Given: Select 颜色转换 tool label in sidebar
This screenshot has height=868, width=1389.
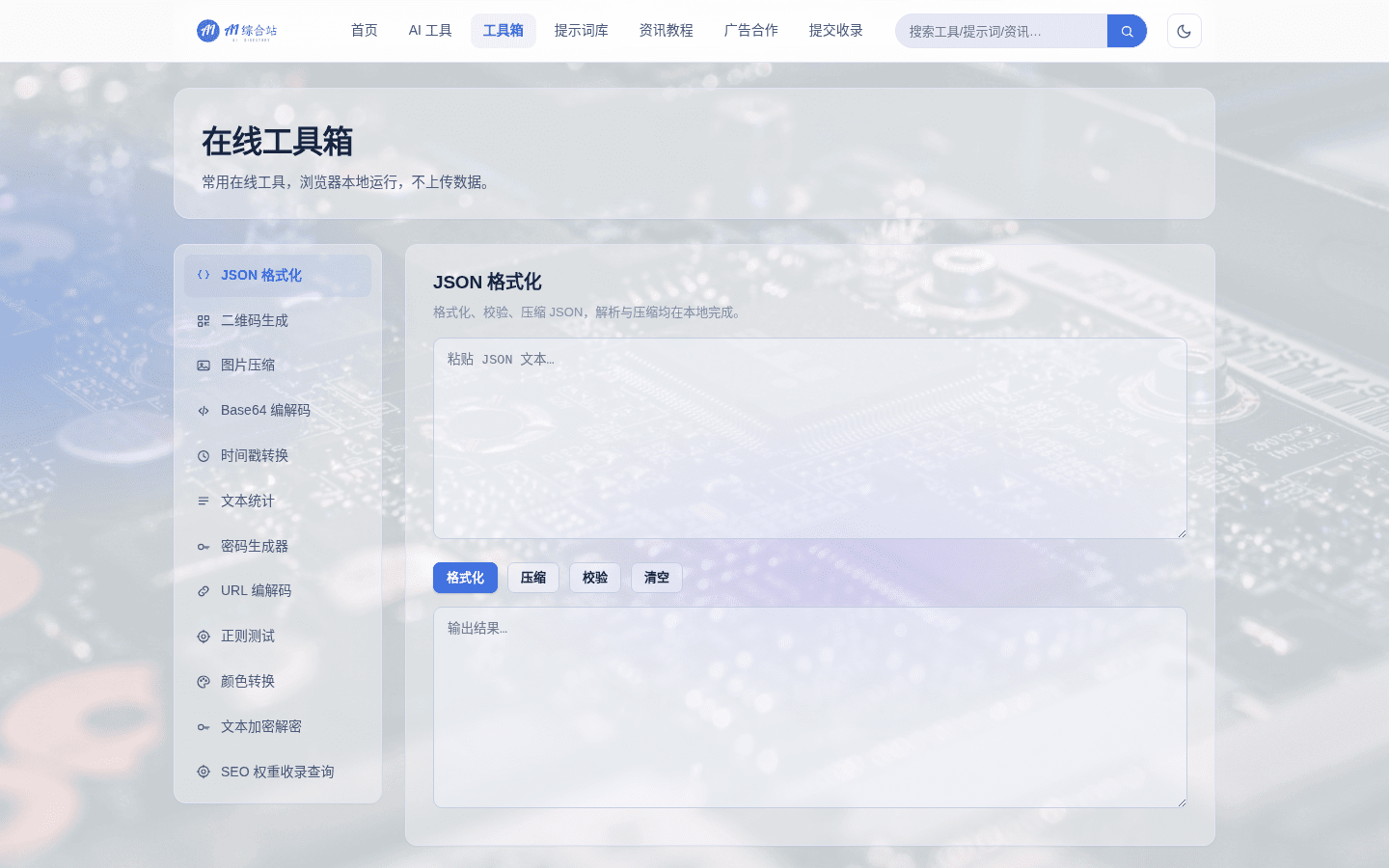Looking at the screenshot, I should 248,682.
